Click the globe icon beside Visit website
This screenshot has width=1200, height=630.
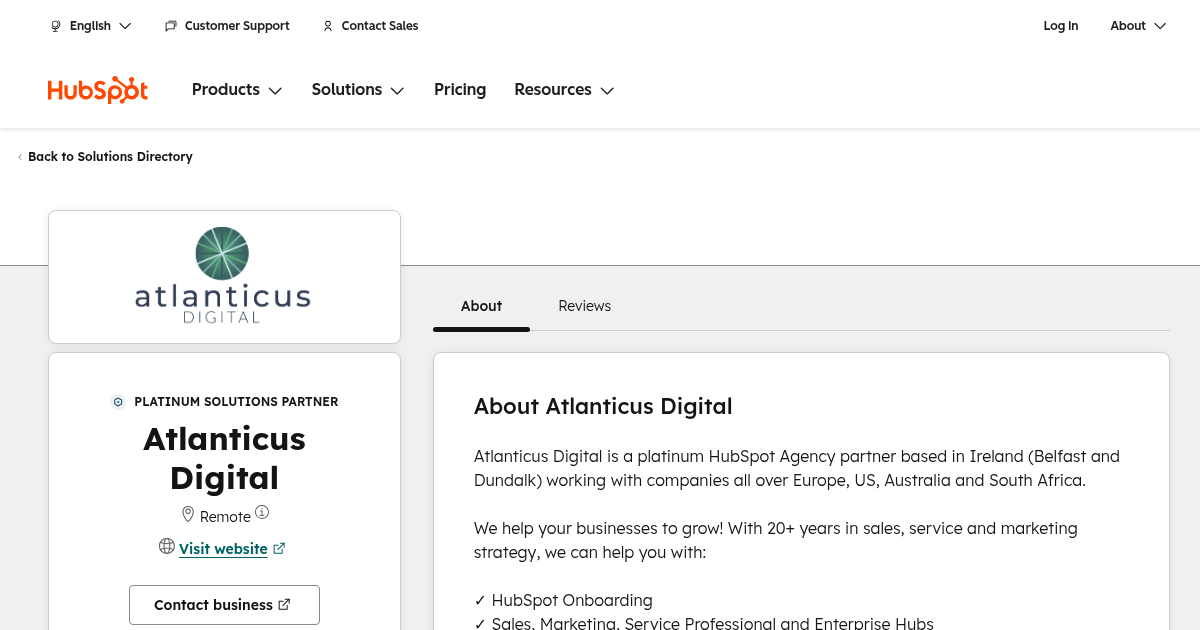coord(167,546)
